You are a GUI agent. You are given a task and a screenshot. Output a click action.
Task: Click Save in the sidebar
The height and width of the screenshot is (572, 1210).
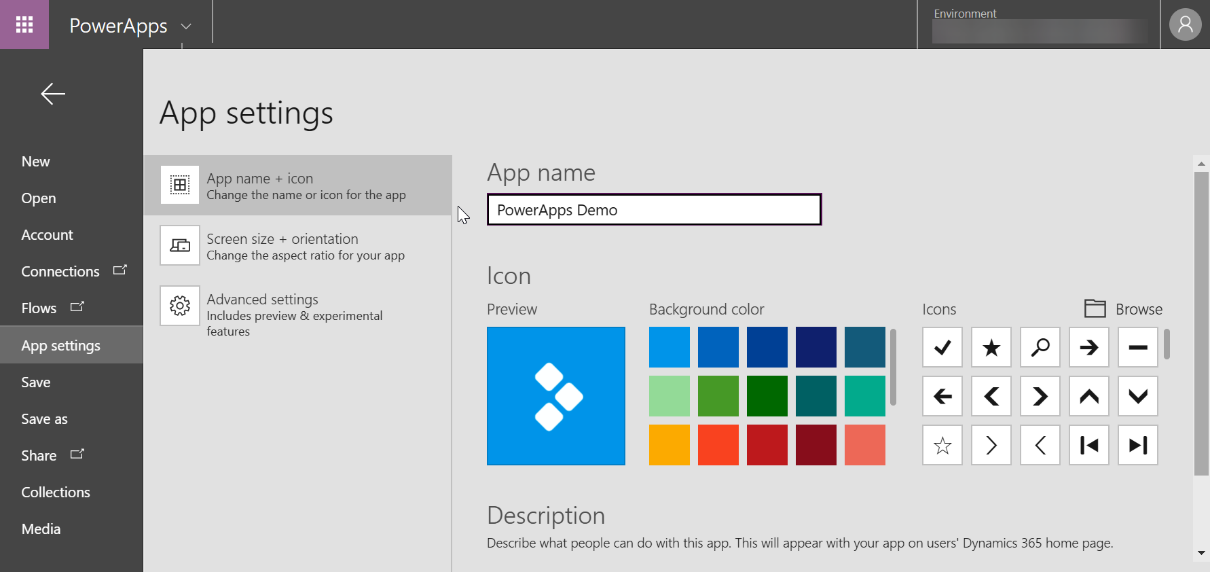tap(36, 382)
